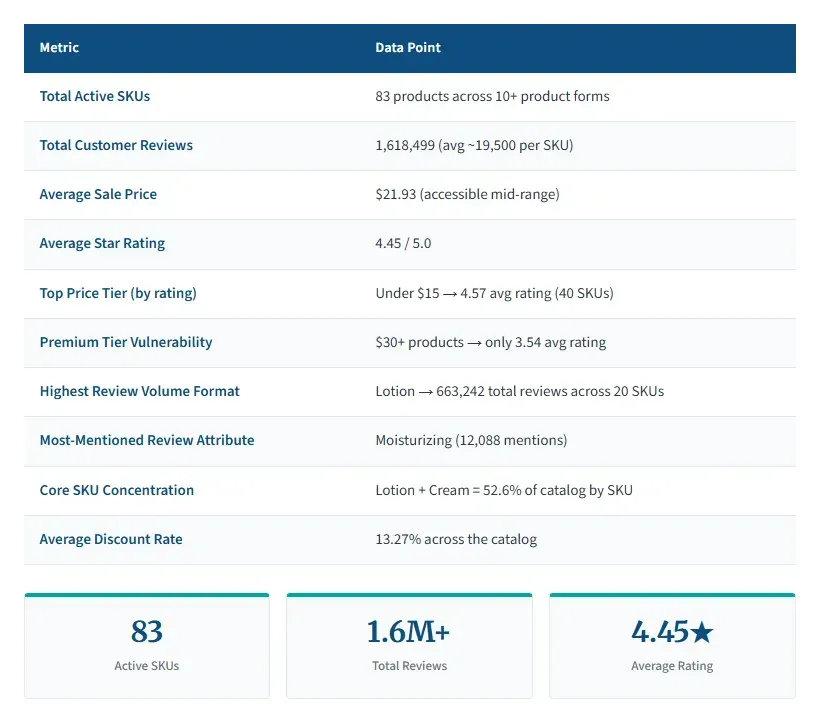Select the Core SKU Concentration label
This screenshot has height=720, width=817.
tap(117, 490)
